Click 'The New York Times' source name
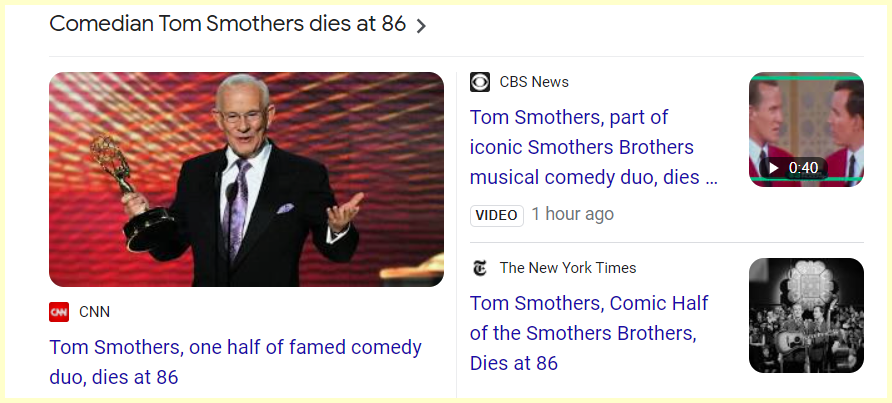This screenshot has width=892, height=403. [x=568, y=268]
